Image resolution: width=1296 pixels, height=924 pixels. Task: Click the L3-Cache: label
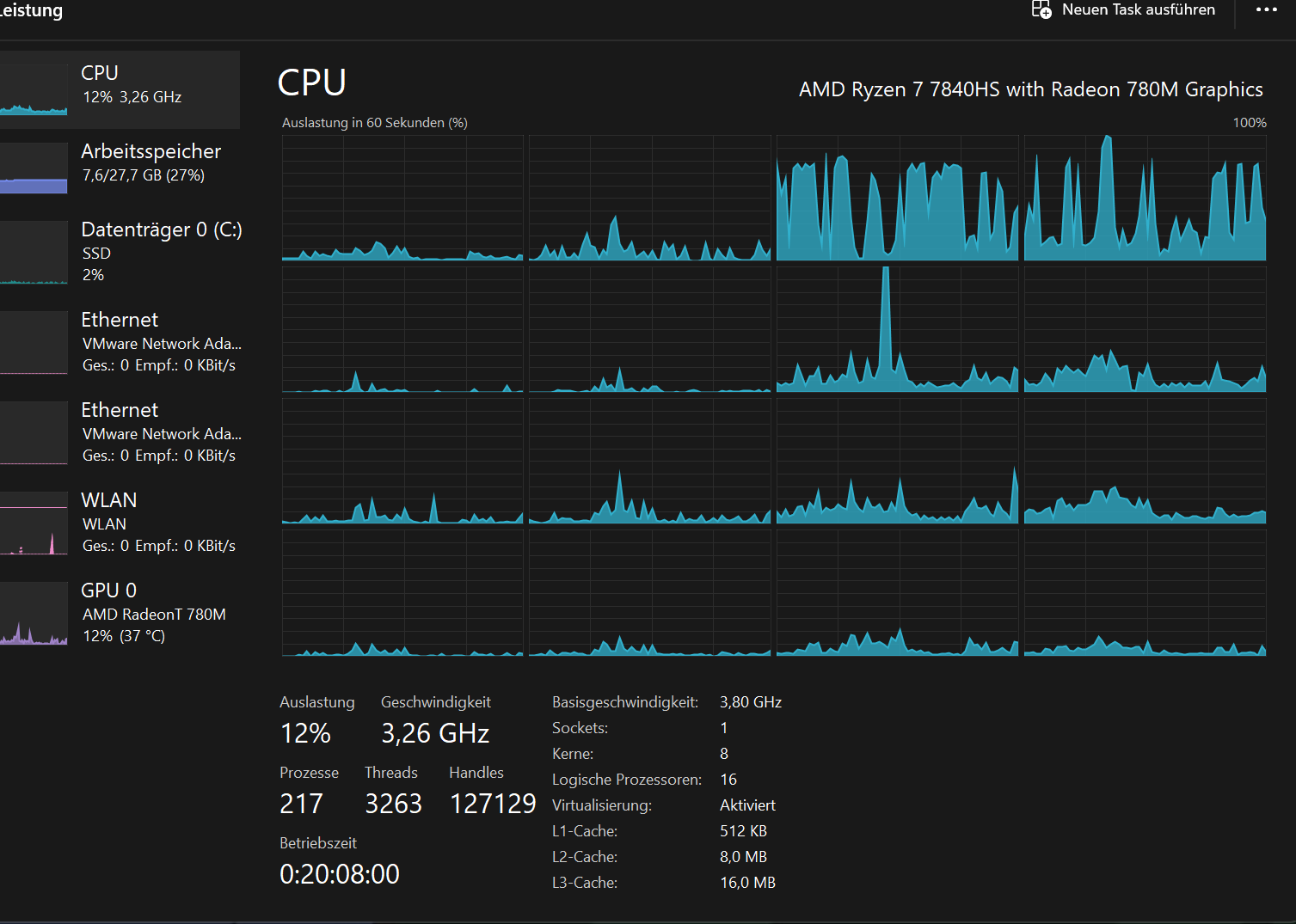click(585, 883)
